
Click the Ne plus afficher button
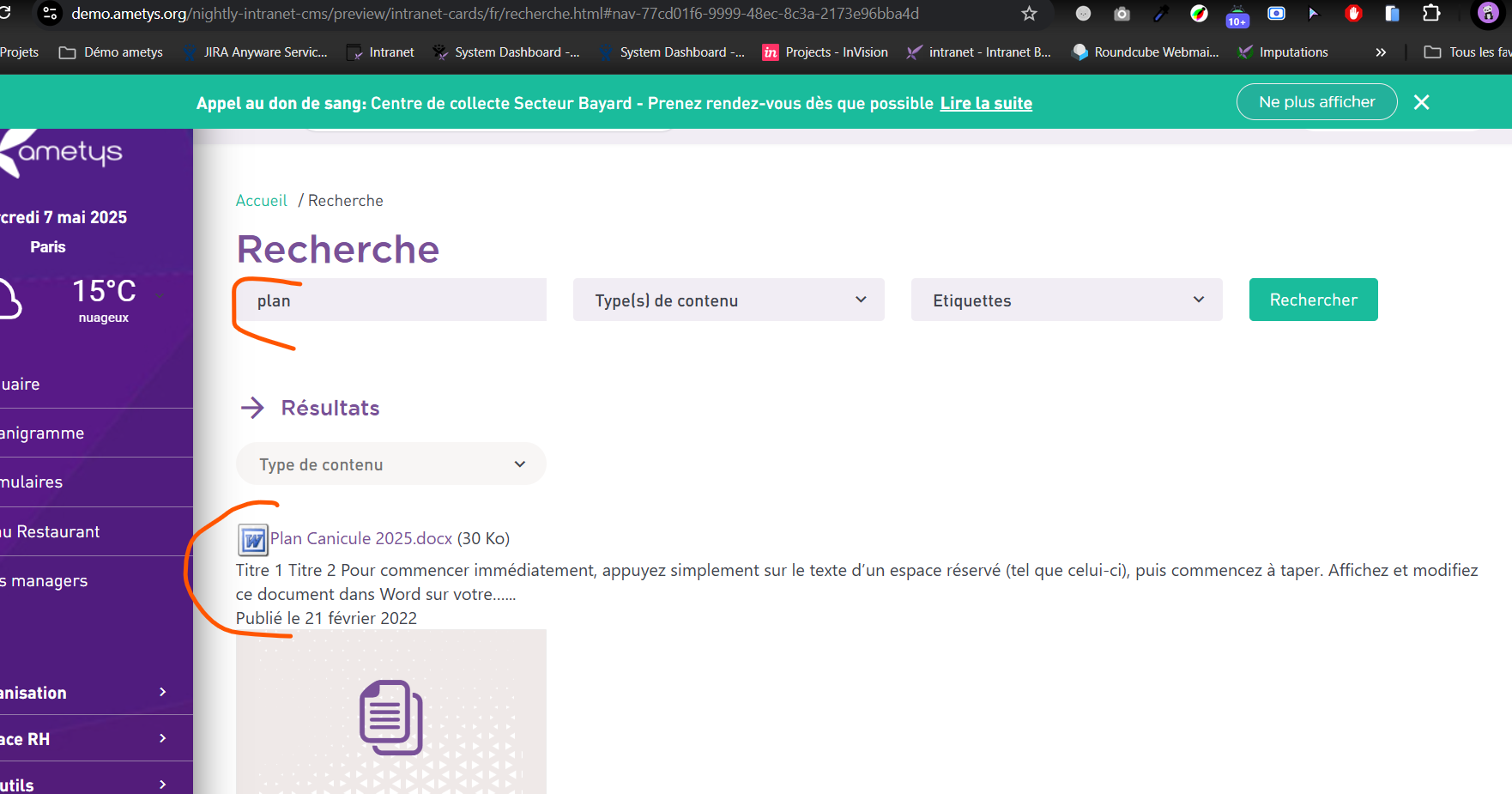(1316, 101)
